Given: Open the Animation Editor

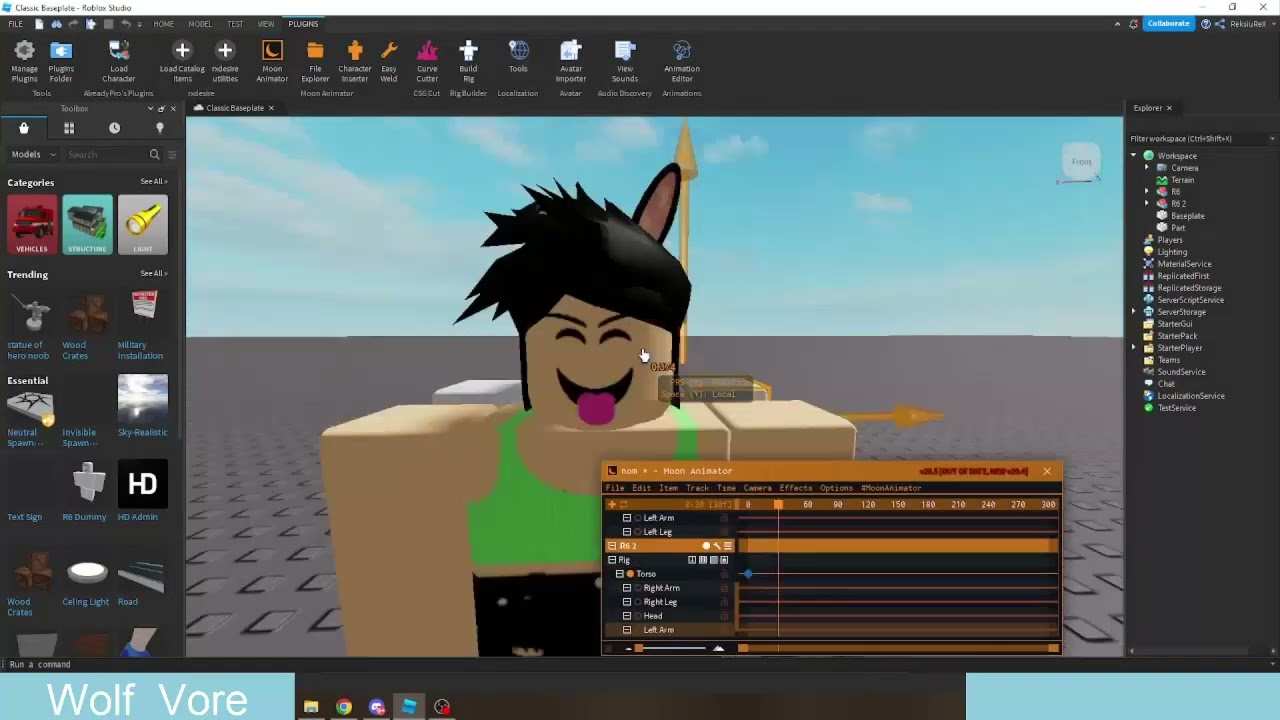Looking at the screenshot, I should pos(682,61).
